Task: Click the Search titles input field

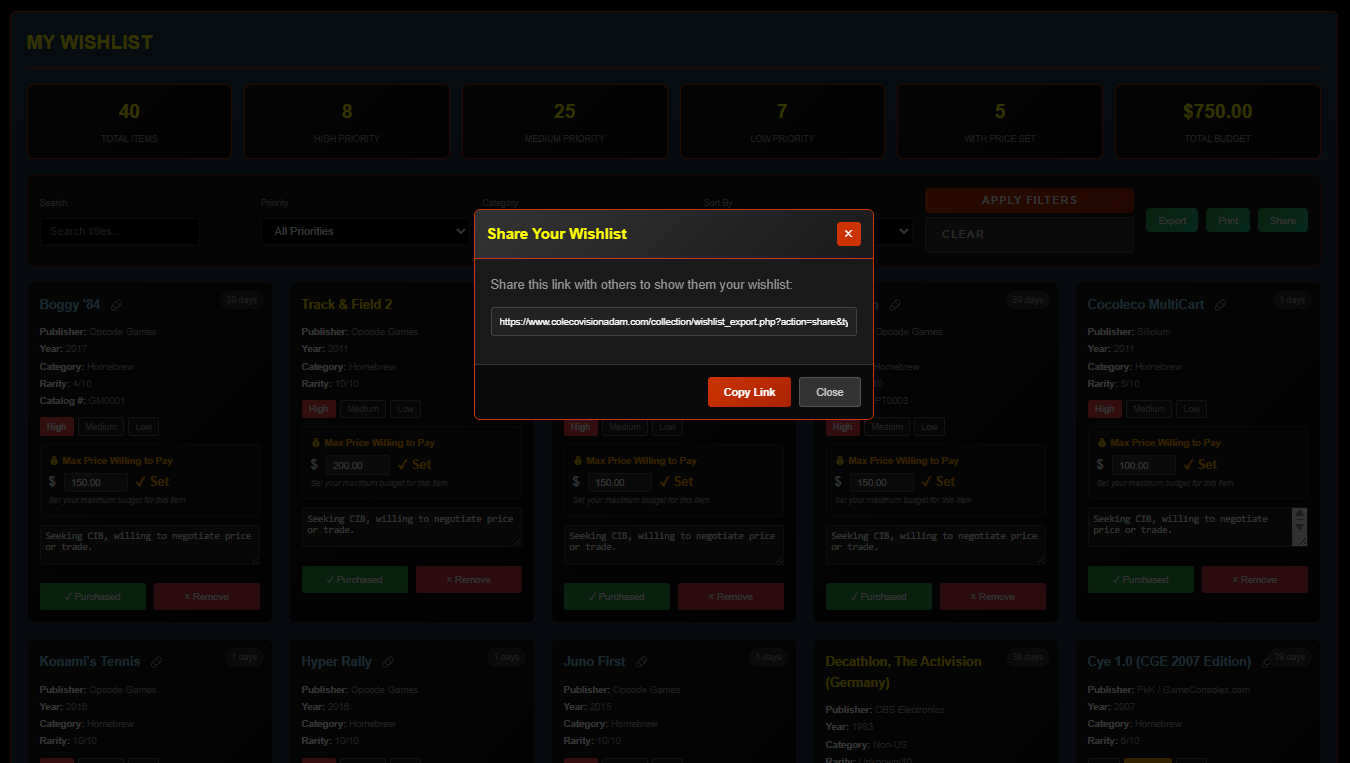Action: tap(119, 231)
